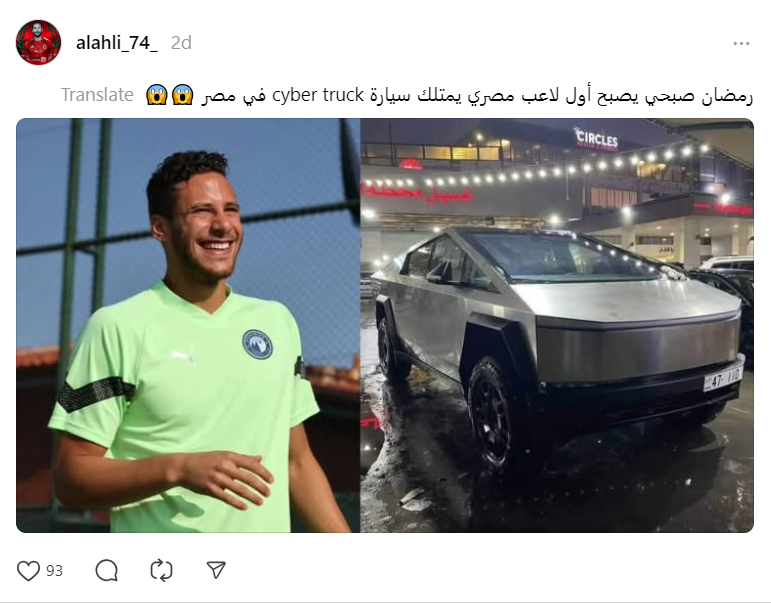771x604 pixels.
Task: Open the alahli_74_ profile avatar
Action: pos(38,42)
